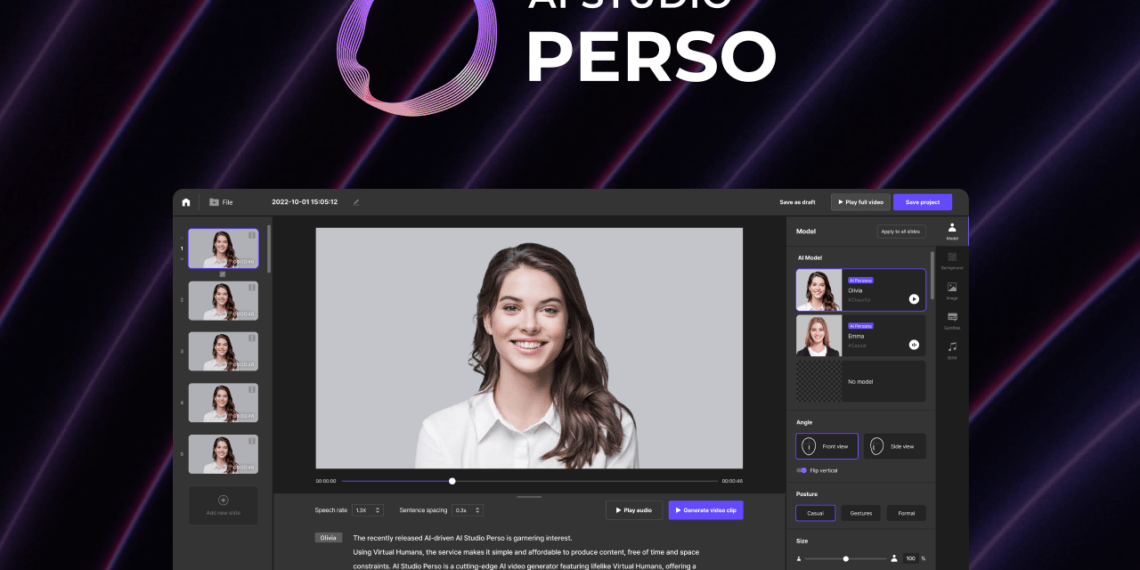
Task: Click slide 5 corner video icon
Action: 252,441
